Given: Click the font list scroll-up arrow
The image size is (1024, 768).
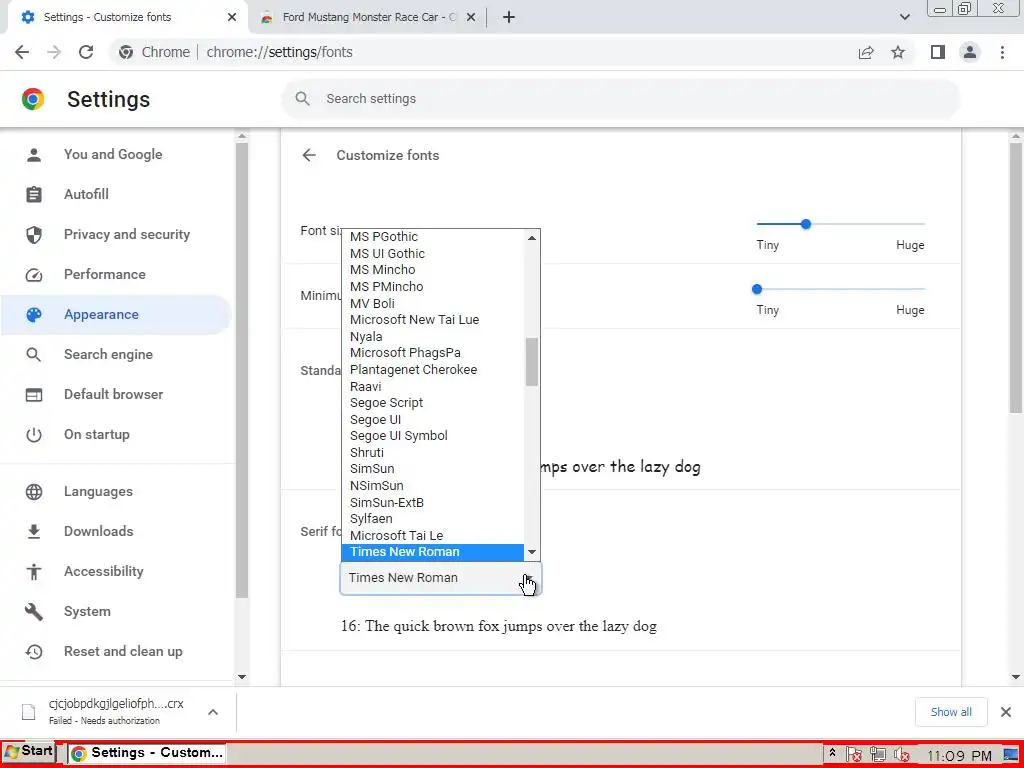Looking at the screenshot, I should 532,238.
